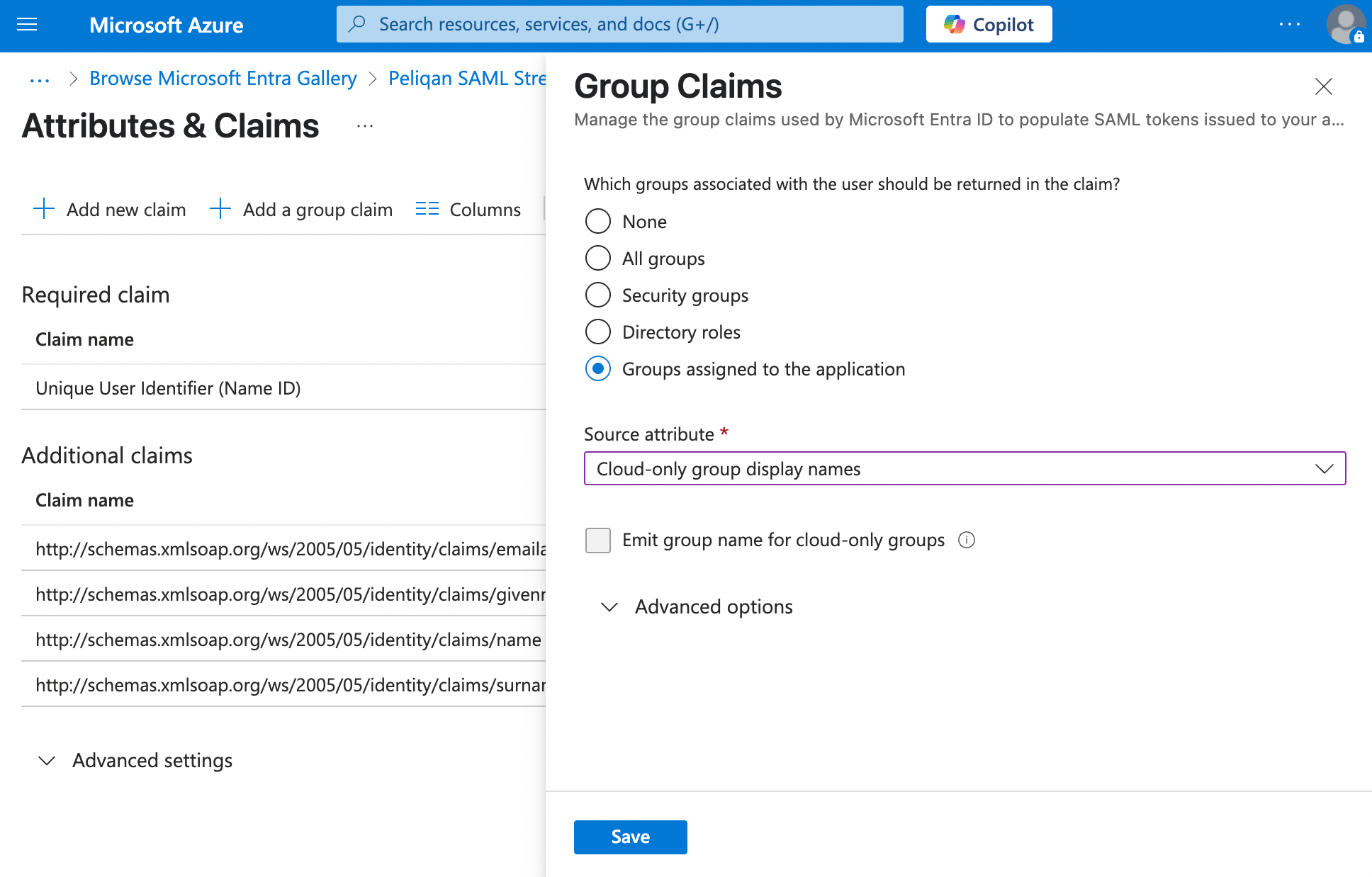Expand Advanced settings
1372x877 pixels.
coord(135,760)
